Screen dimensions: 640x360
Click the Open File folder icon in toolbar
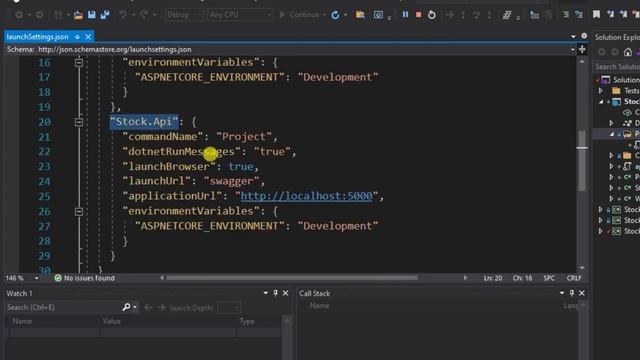click(x=78, y=15)
